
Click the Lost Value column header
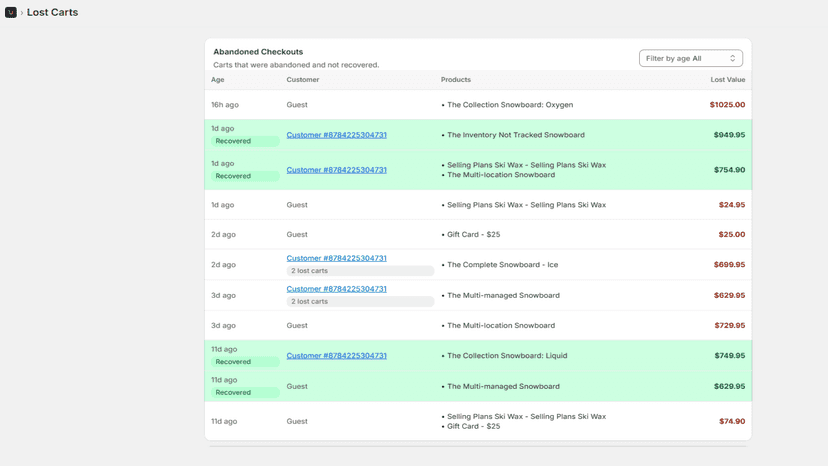pos(728,79)
